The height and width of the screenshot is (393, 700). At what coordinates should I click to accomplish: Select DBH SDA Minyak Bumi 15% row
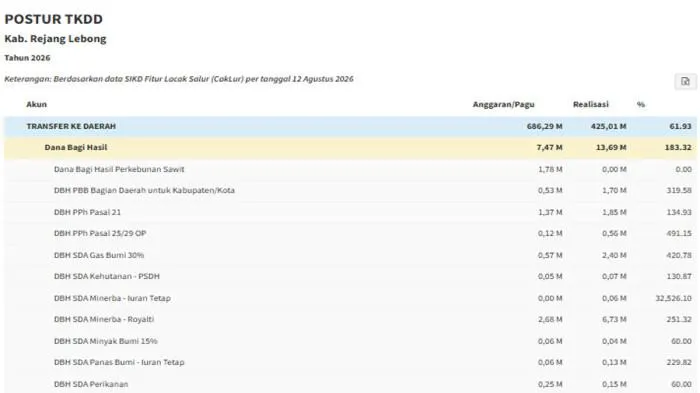coord(350,341)
